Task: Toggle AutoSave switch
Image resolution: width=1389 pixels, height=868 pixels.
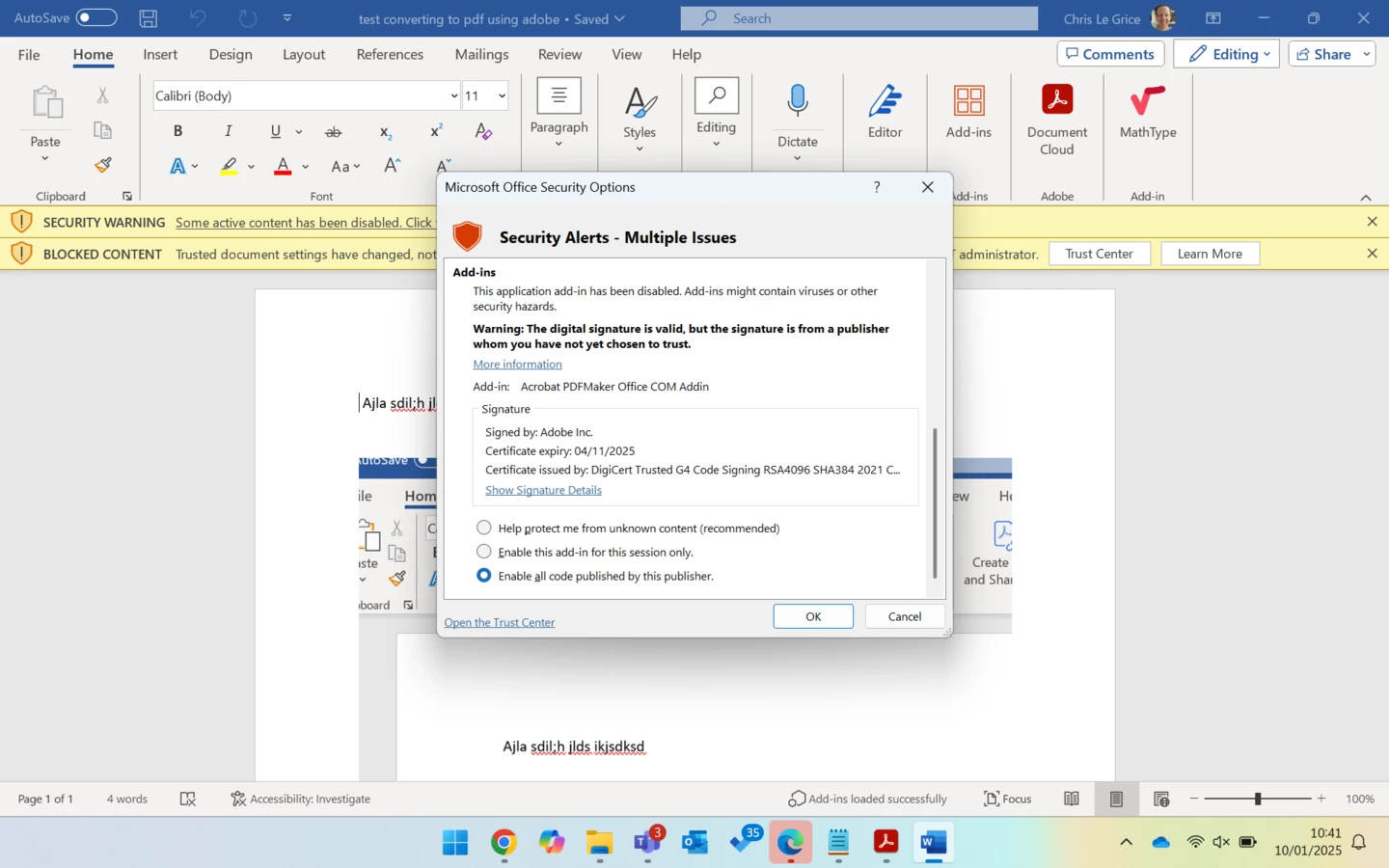Action: (x=96, y=18)
